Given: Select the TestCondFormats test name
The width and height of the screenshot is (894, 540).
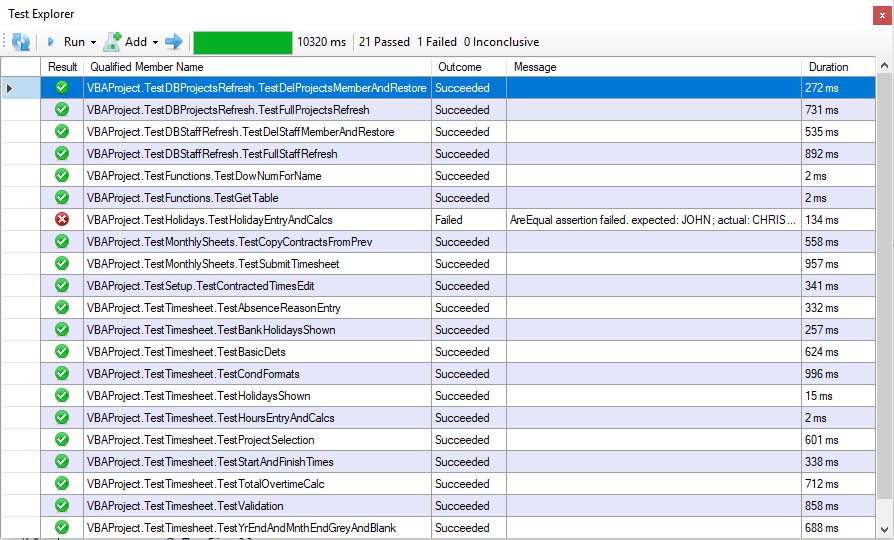Looking at the screenshot, I should click(193, 374).
